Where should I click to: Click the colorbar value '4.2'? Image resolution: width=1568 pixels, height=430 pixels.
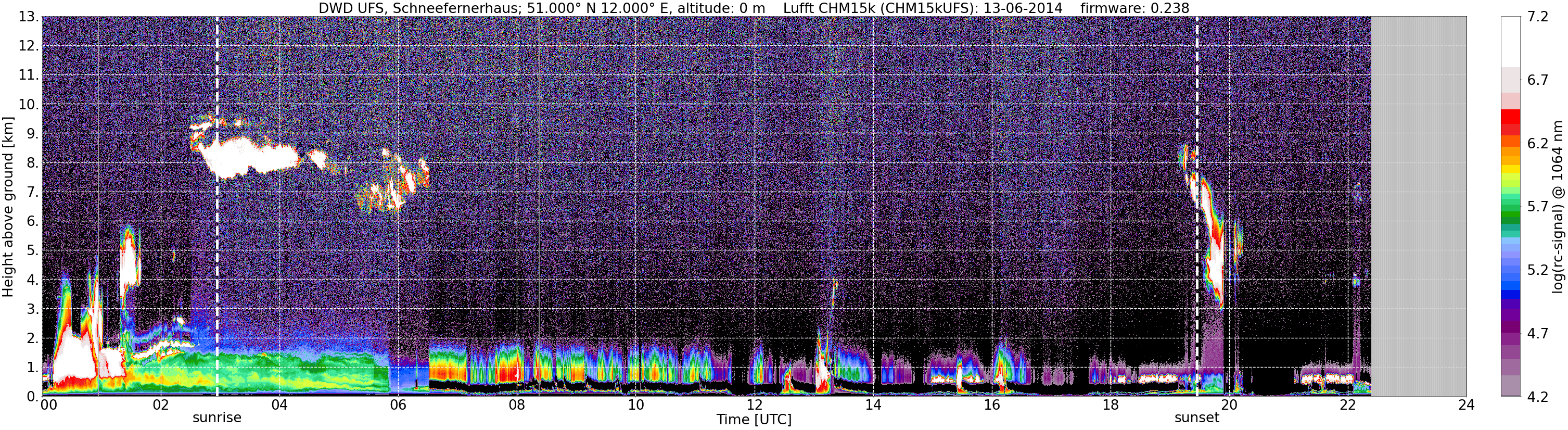pos(1538,397)
